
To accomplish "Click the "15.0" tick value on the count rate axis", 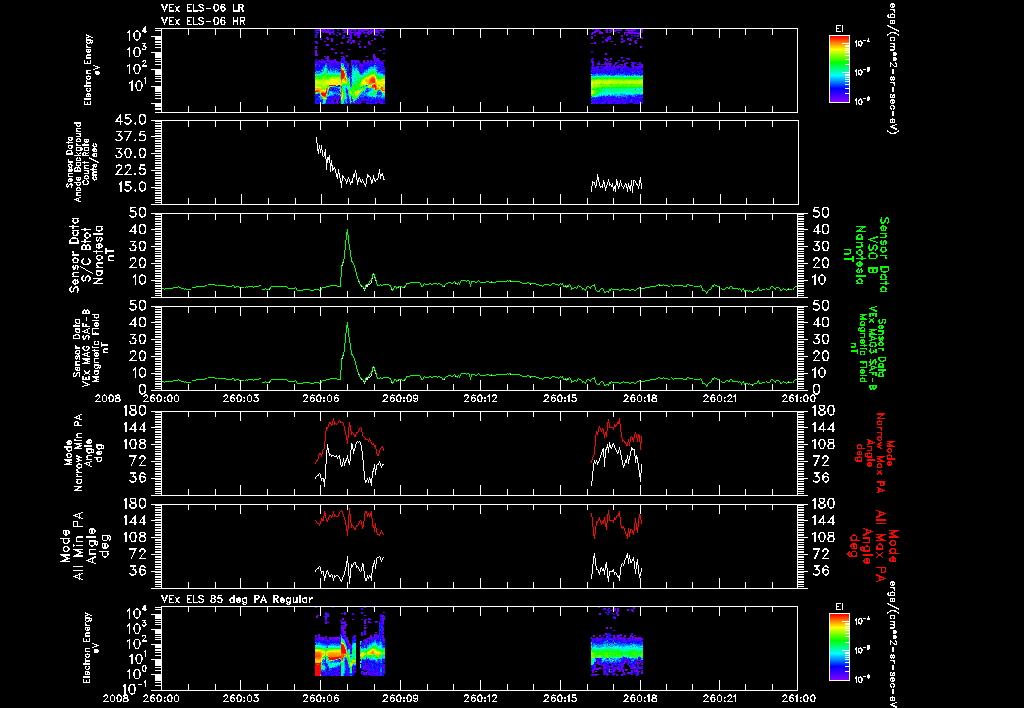I will pyautogui.click(x=131, y=187).
